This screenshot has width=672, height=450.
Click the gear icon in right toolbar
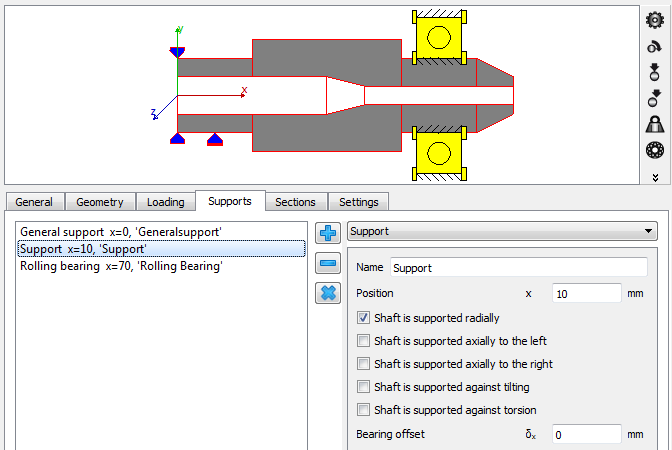coord(655,19)
